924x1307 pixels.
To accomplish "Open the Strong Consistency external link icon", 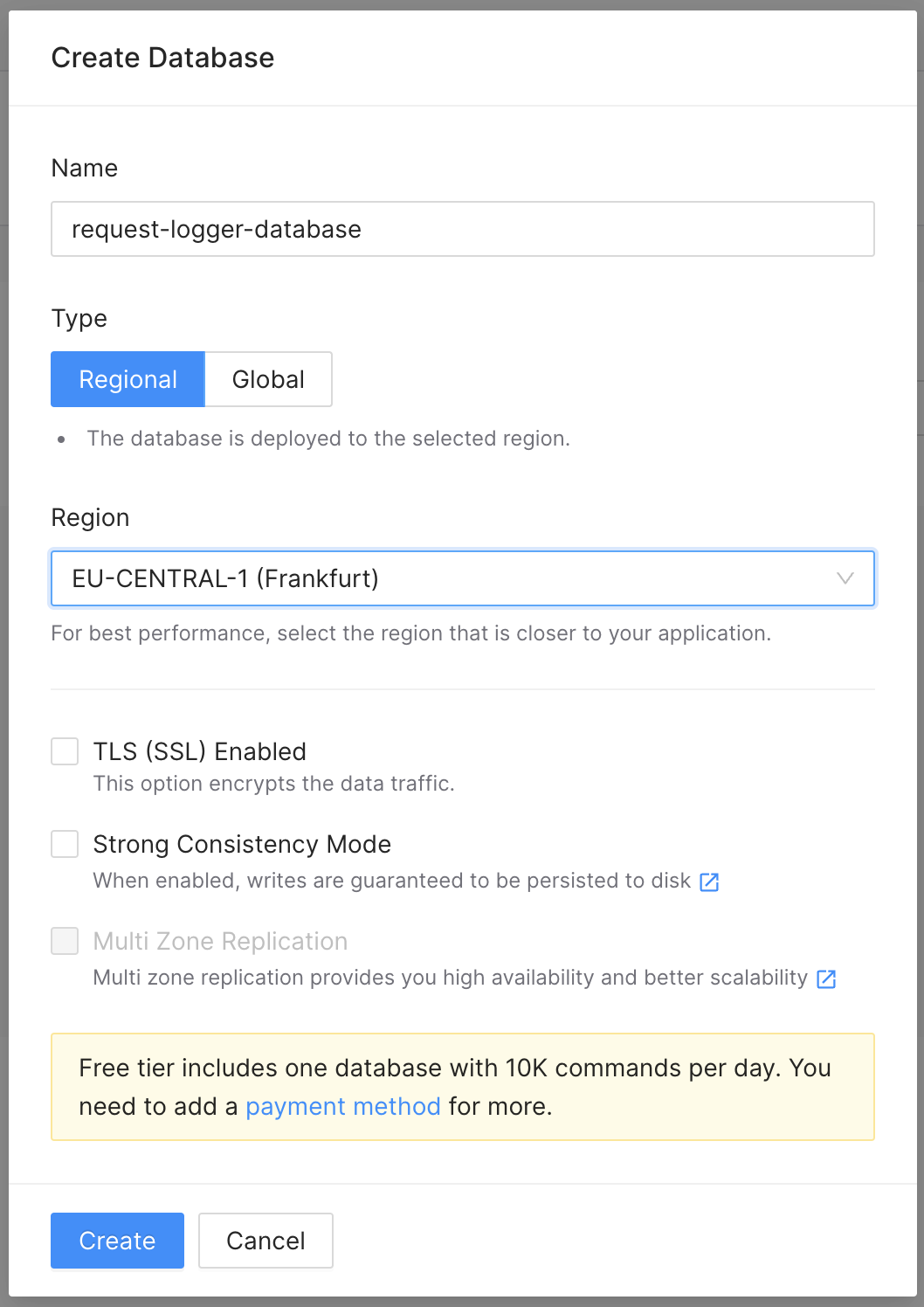I will tap(709, 882).
